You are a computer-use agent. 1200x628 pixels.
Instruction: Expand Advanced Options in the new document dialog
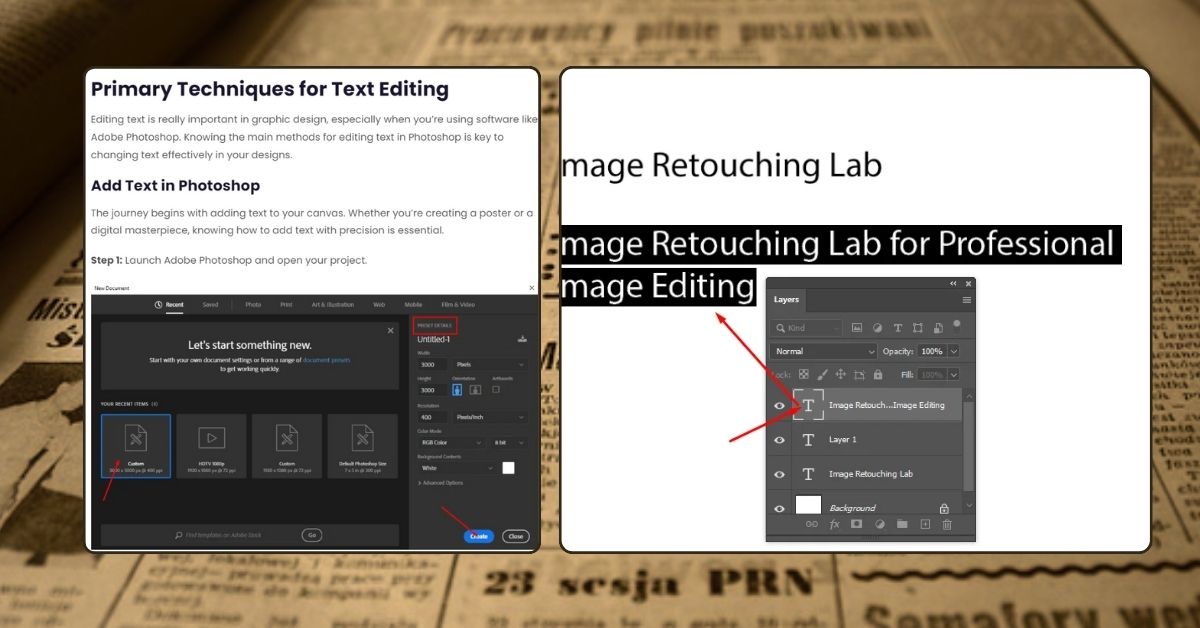pyautogui.click(x=440, y=482)
